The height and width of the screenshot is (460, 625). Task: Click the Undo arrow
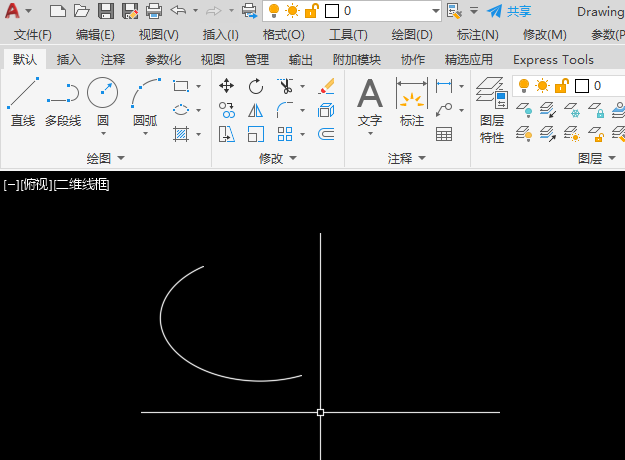178,11
